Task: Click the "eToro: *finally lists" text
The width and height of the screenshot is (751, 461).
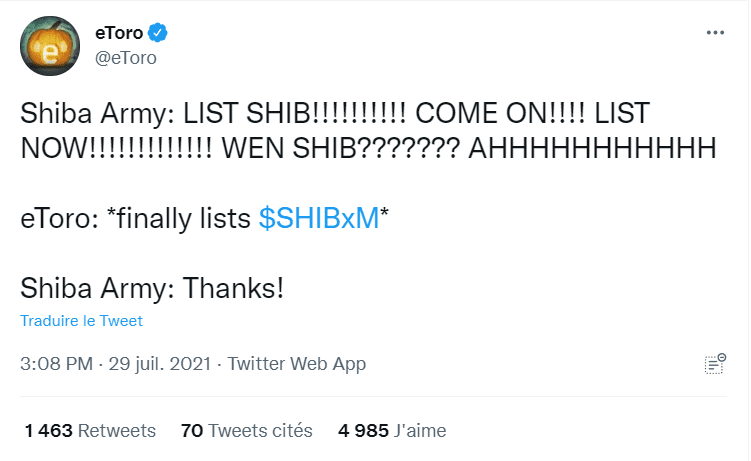Action: (136, 219)
